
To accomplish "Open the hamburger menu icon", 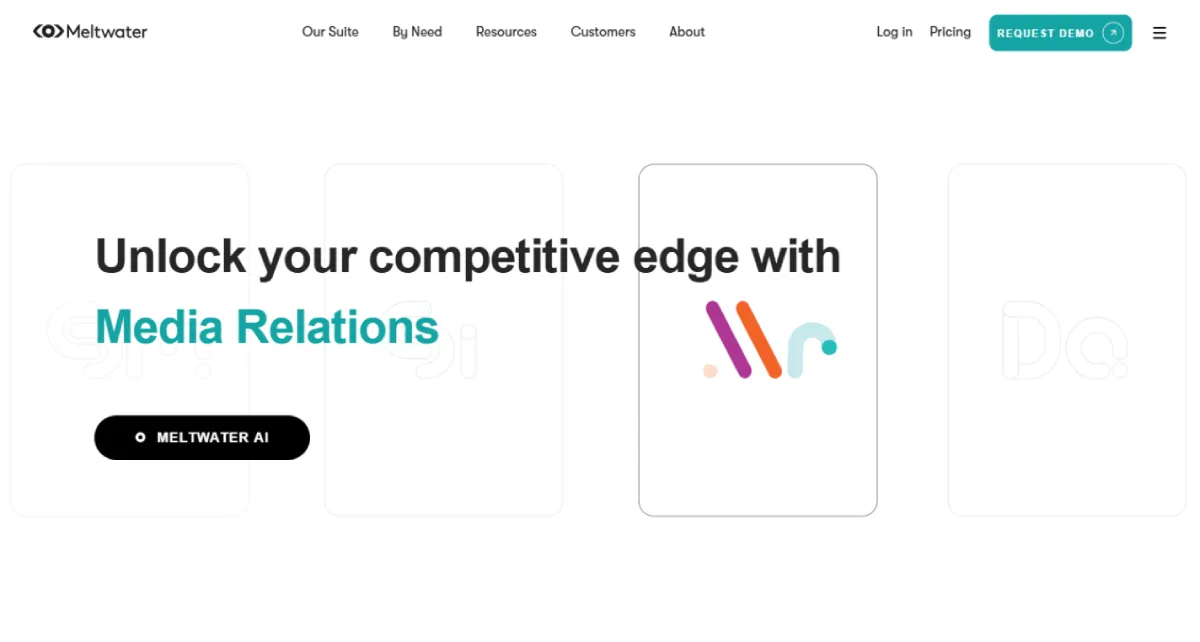I will [x=1159, y=33].
